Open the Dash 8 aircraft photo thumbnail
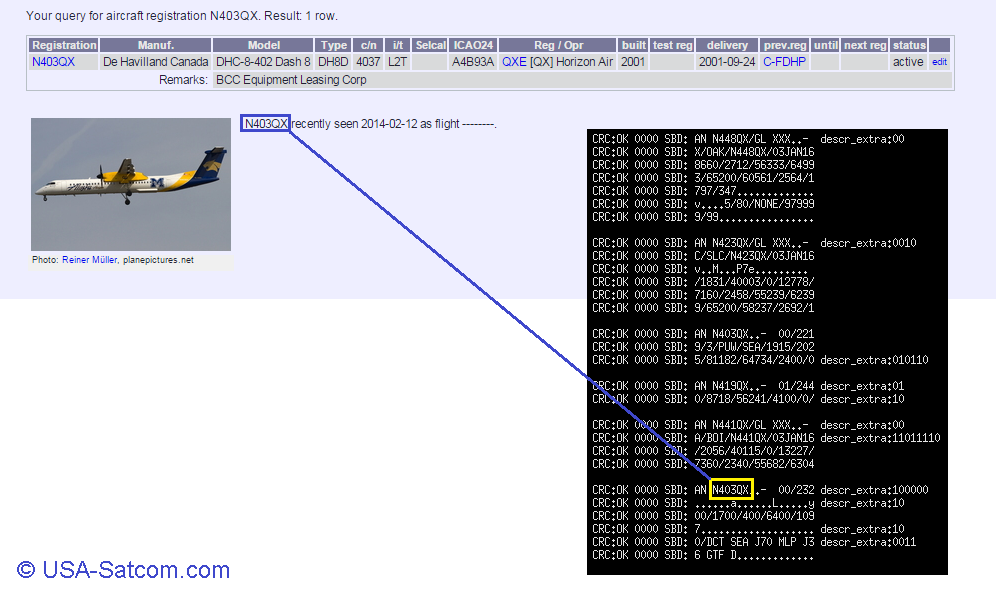 pos(131,184)
